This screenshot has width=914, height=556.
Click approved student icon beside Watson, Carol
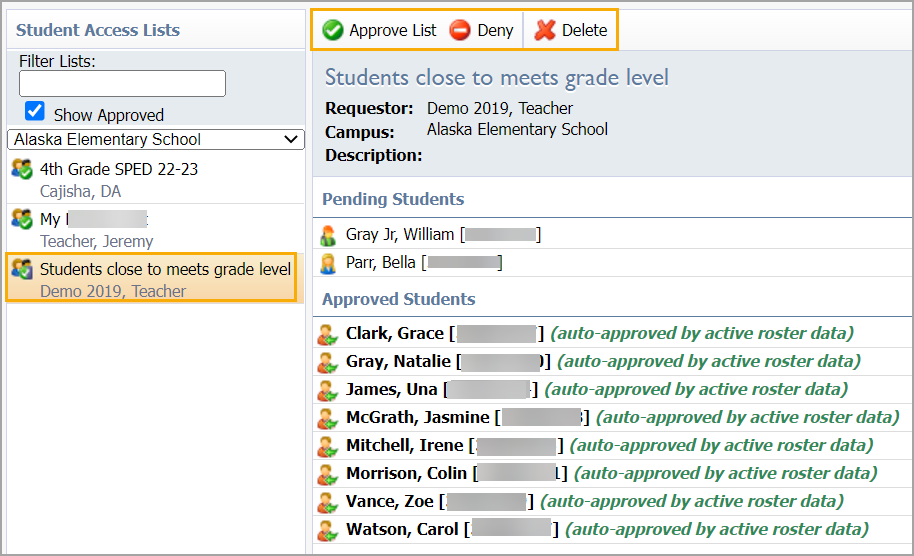[x=328, y=530]
